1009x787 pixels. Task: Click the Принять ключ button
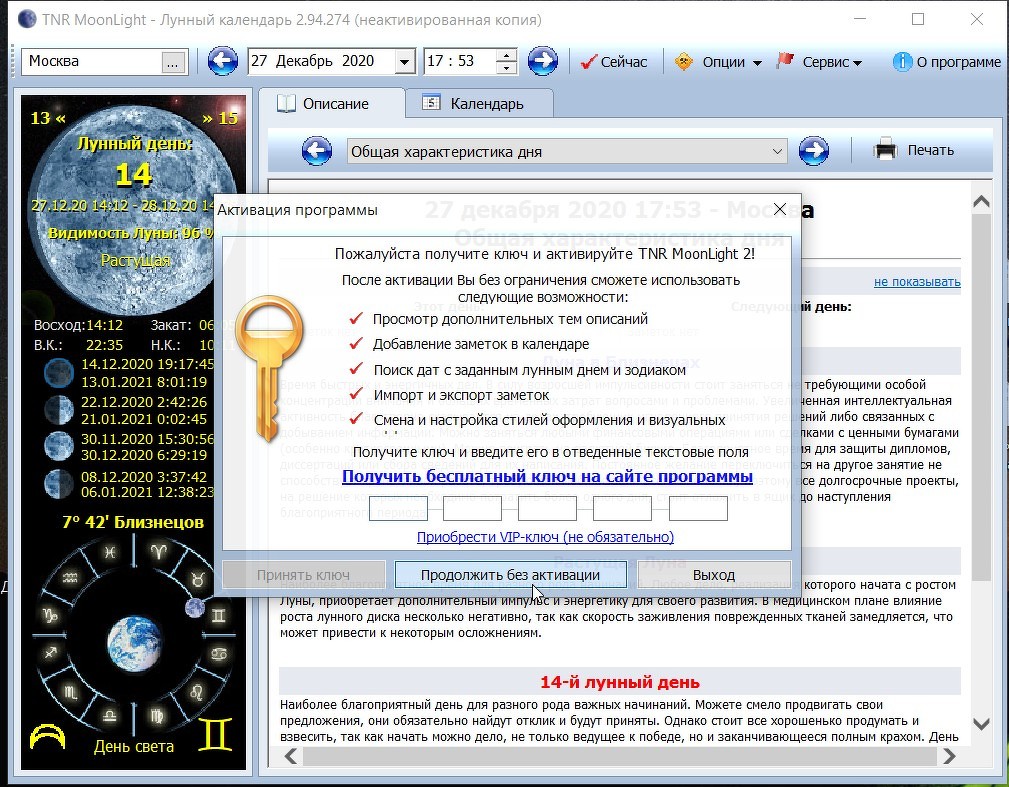click(x=303, y=575)
